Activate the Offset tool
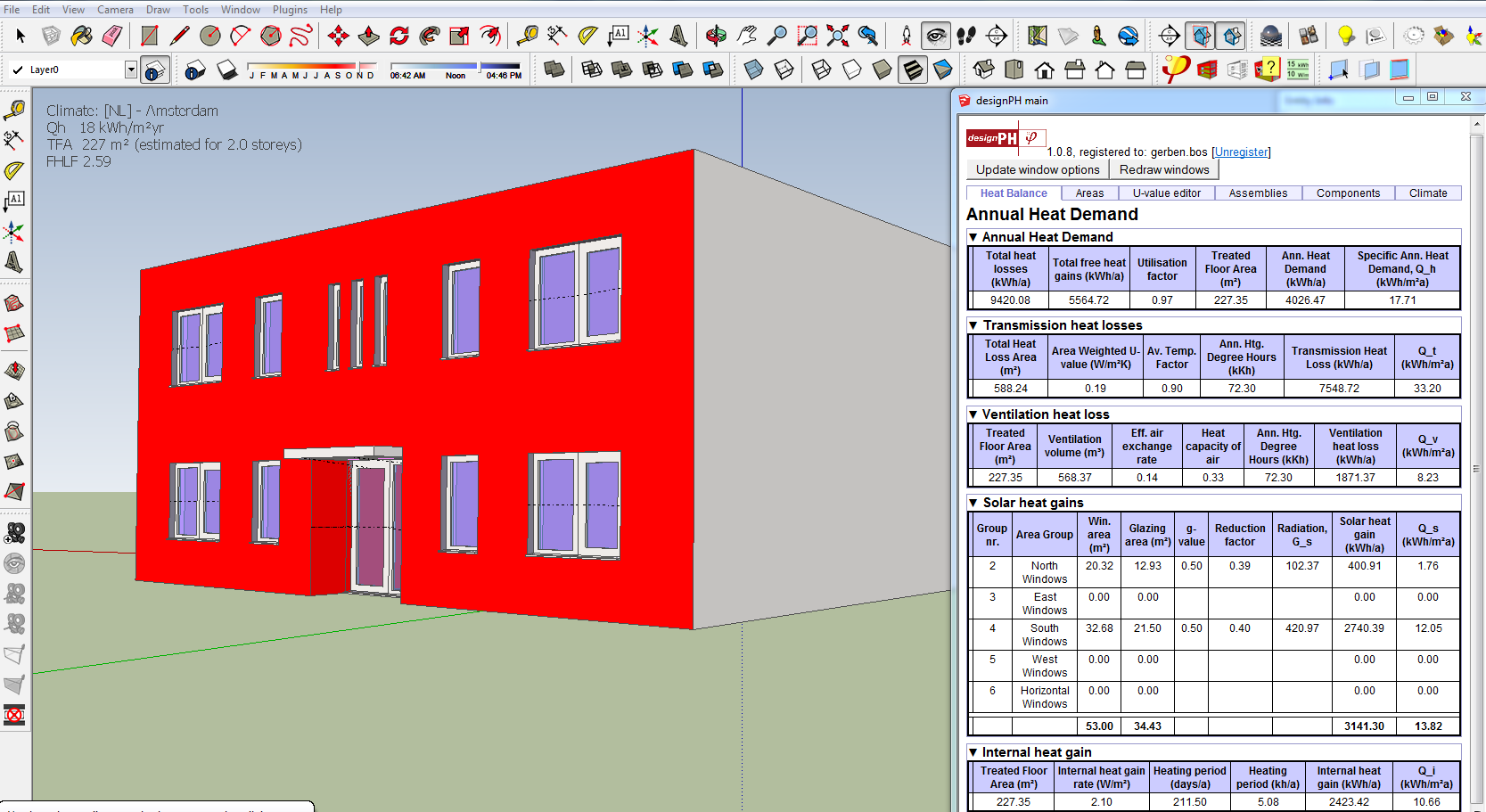 click(x=489, y=36)
